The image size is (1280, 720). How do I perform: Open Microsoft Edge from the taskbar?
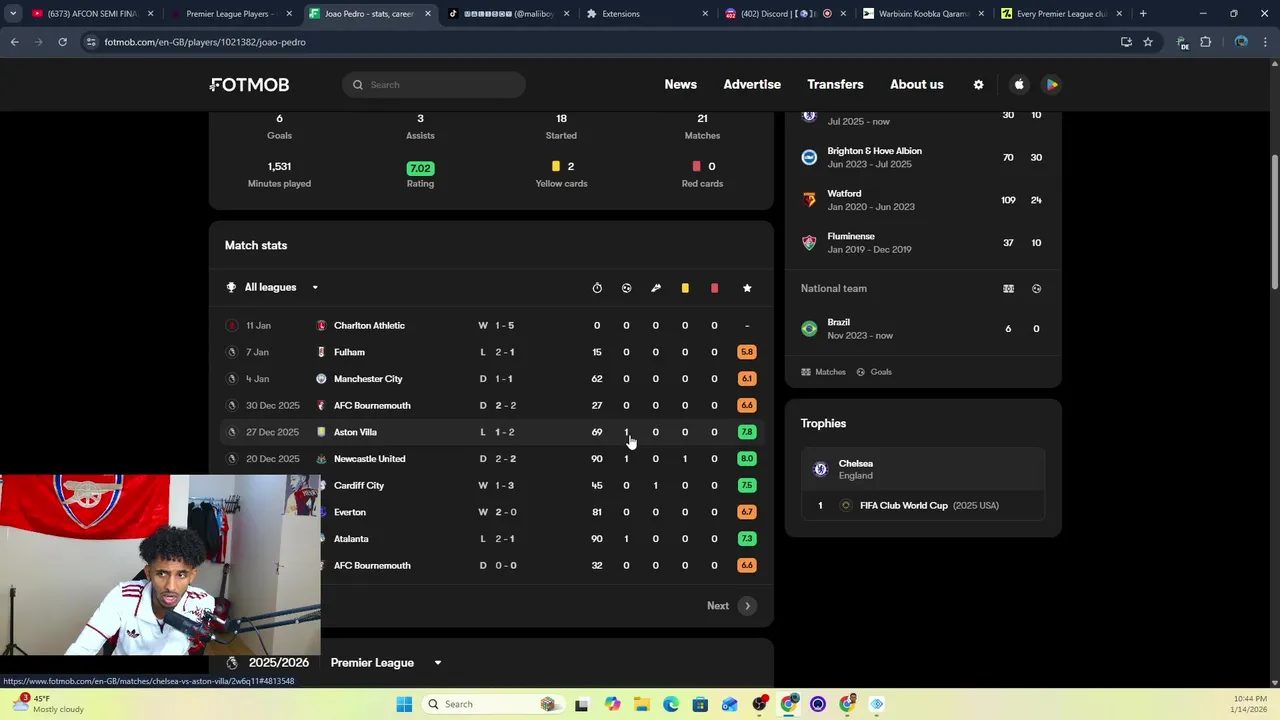pos(671,704)
